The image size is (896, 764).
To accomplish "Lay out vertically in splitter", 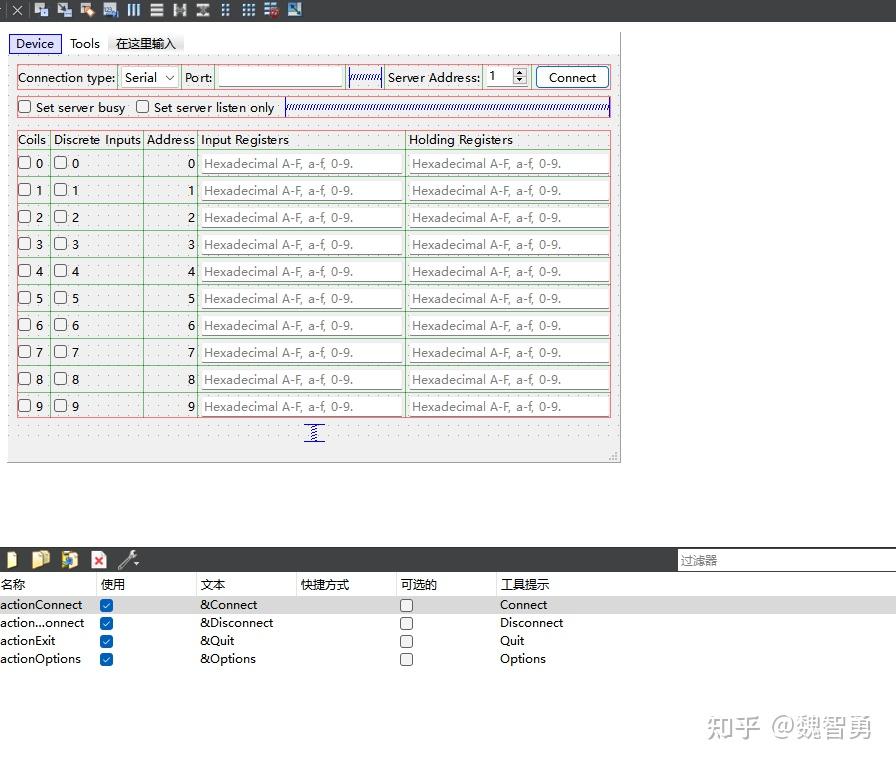I will 202,10.
